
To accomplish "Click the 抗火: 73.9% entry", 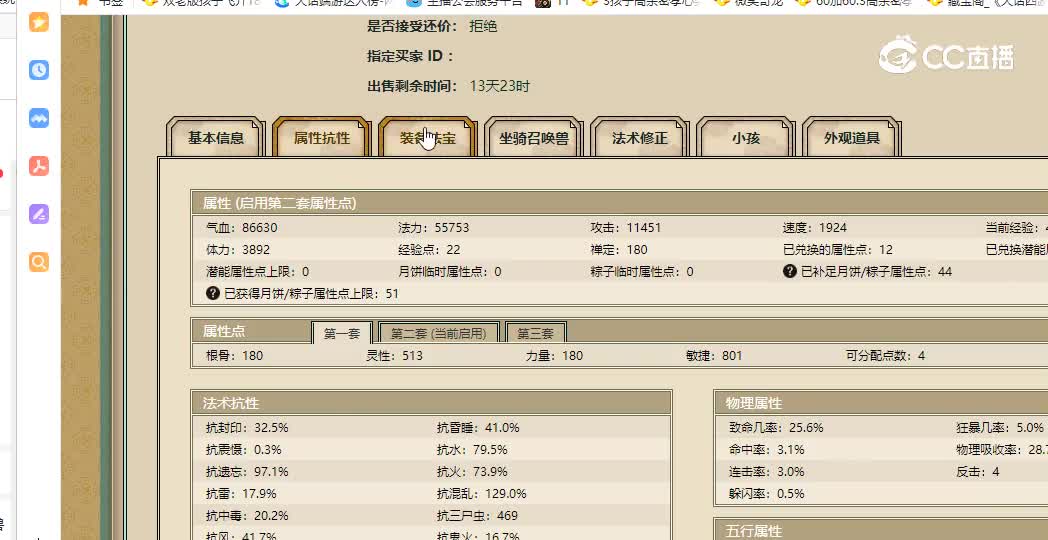I will (472, 472).
